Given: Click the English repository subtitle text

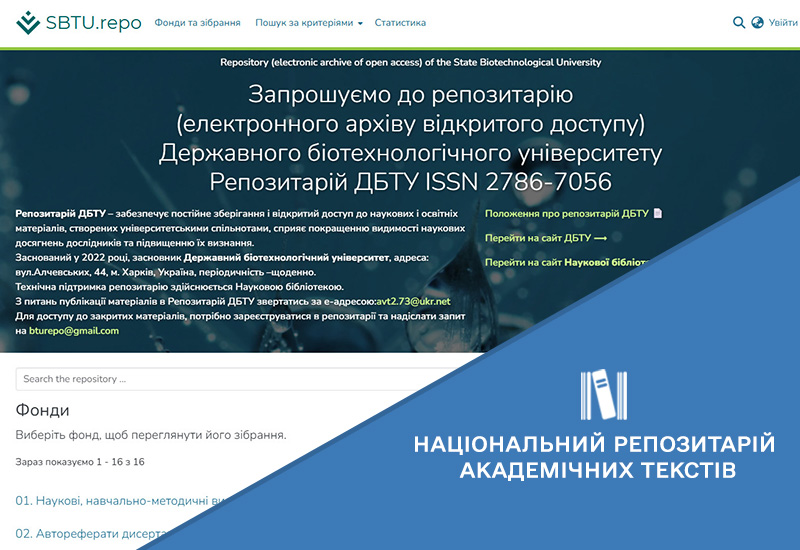Looking at the screenshot, I should (x=410, y=62).
